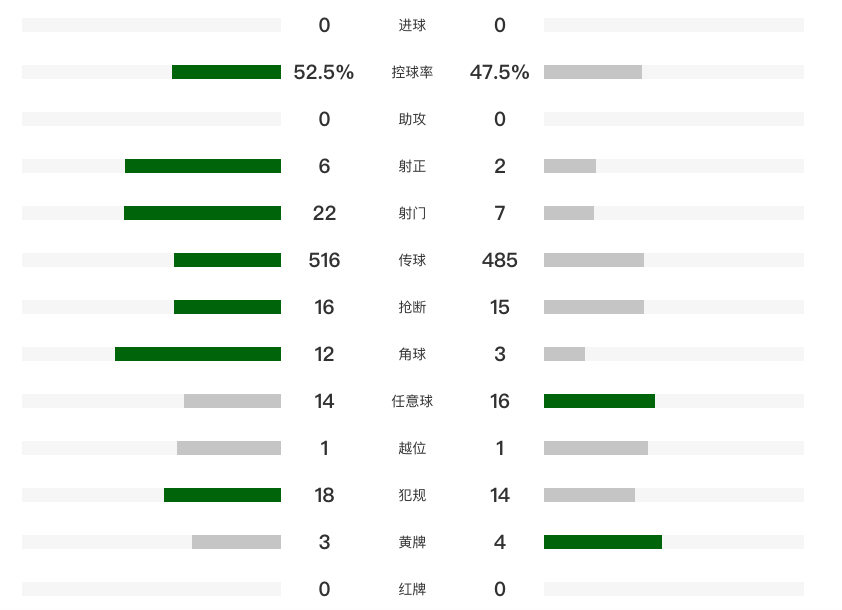
Task: Click the 射正 stat label
Action: (x=412, y=166)
